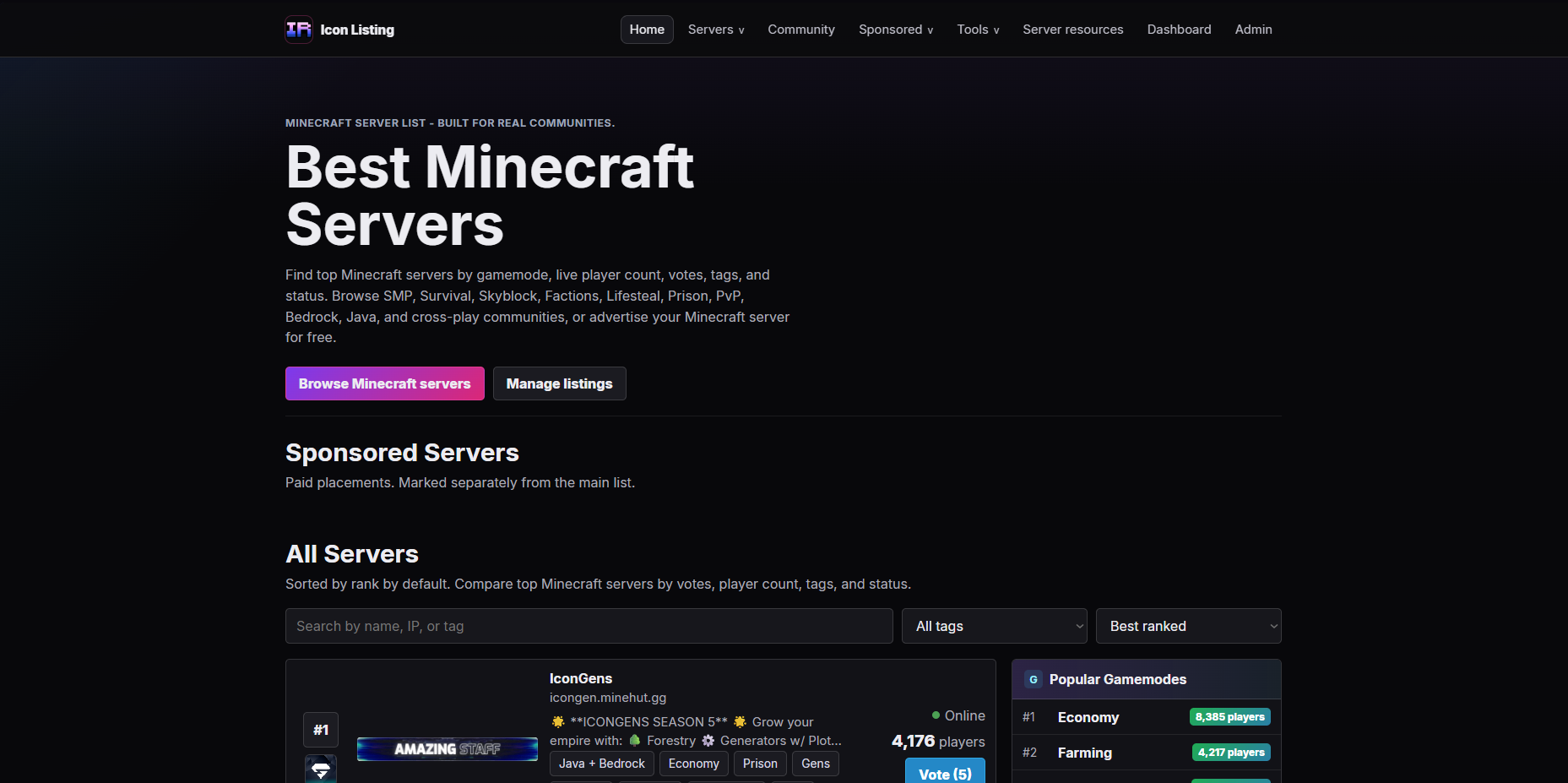Viewport: 1568px width, 783px height.
Task: Click Browse Minecraft servers button
Action: point(385,383)
